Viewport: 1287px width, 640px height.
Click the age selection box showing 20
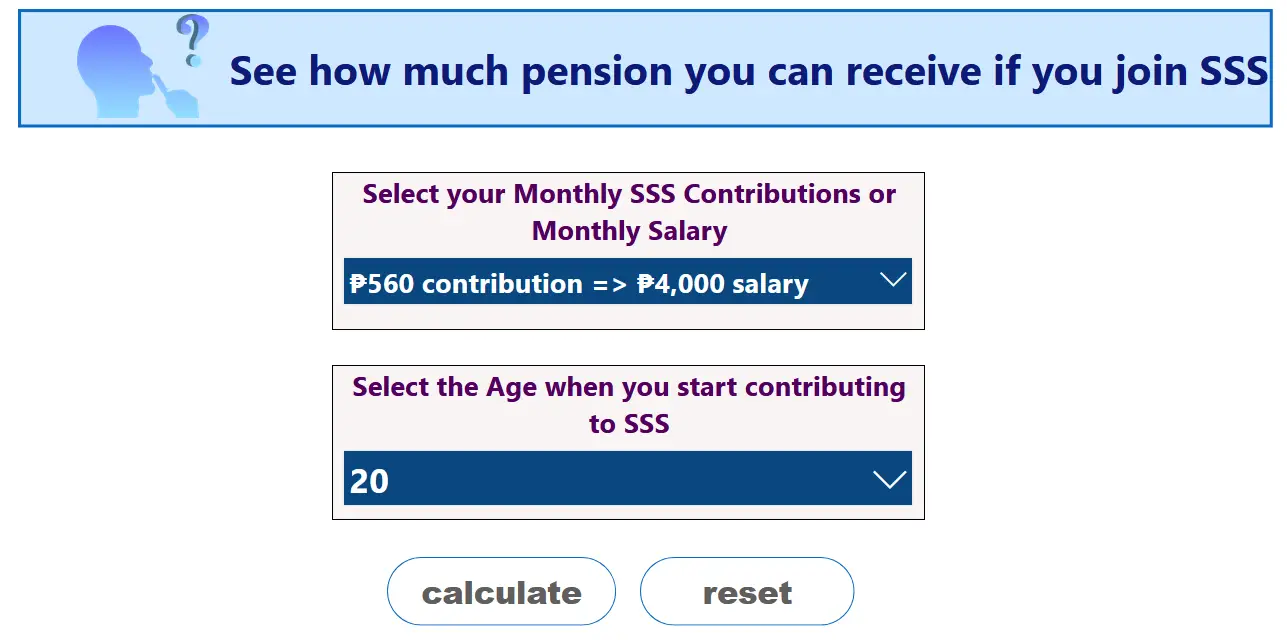629,480
